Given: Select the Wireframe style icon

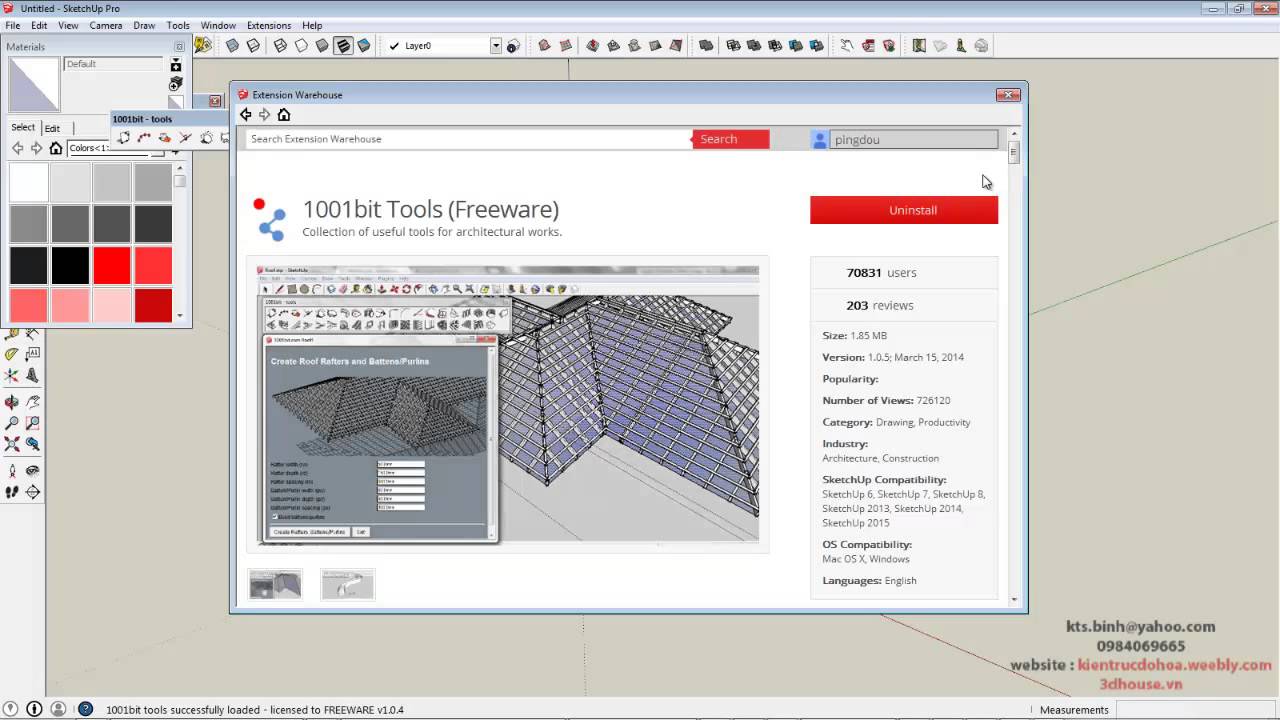Looking at the screenshot, I should [x=280, y=46].
